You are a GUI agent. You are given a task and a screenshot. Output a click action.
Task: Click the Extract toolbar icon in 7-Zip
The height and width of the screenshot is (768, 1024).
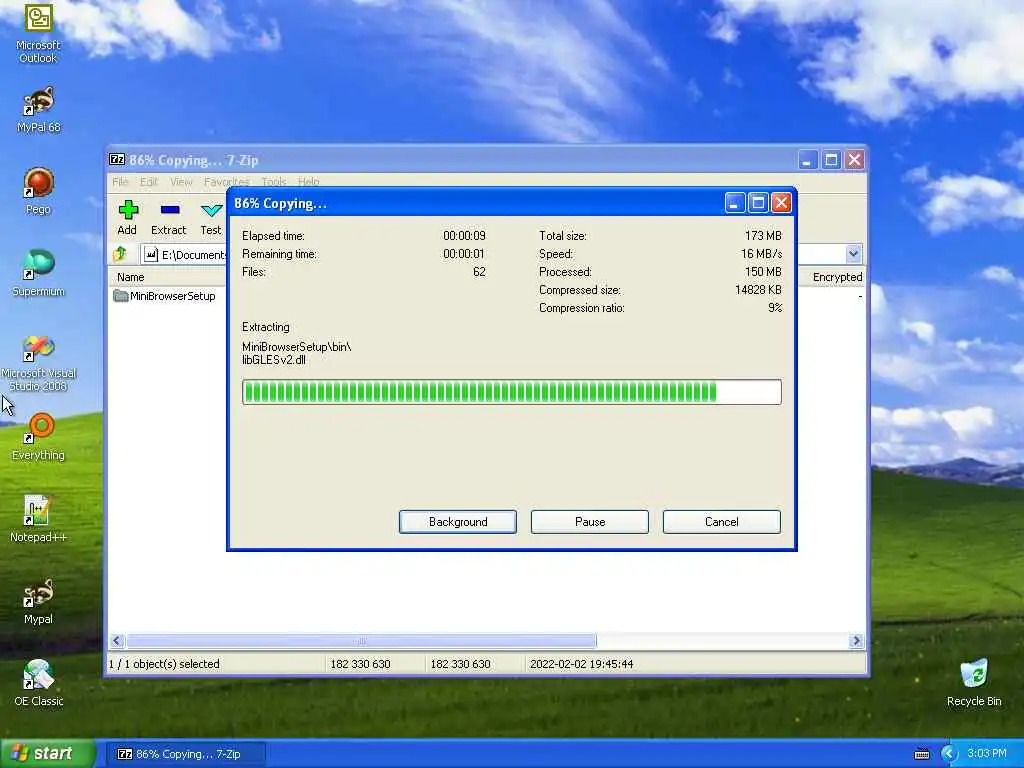tap(168, 218)
